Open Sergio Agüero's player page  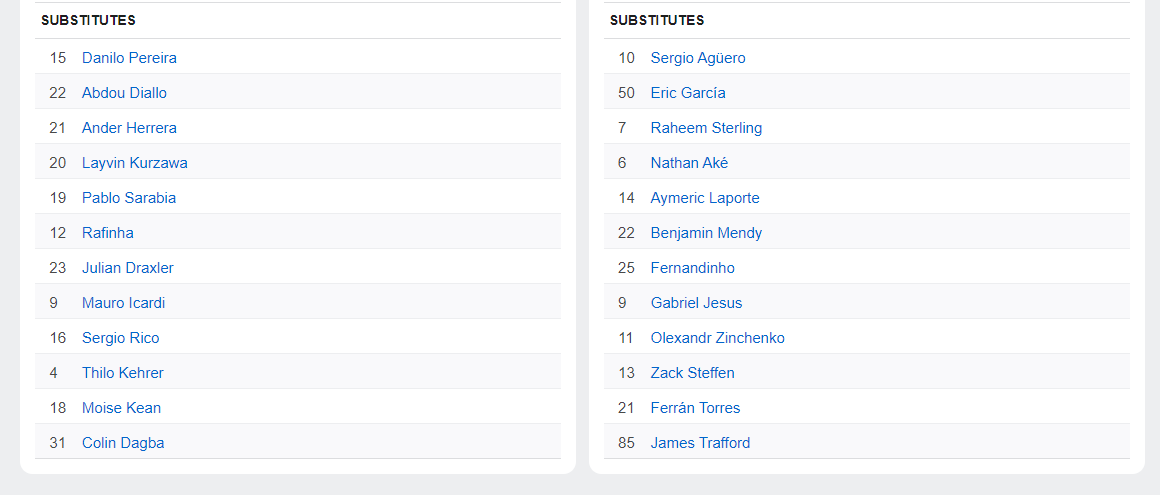click(698, 58)
